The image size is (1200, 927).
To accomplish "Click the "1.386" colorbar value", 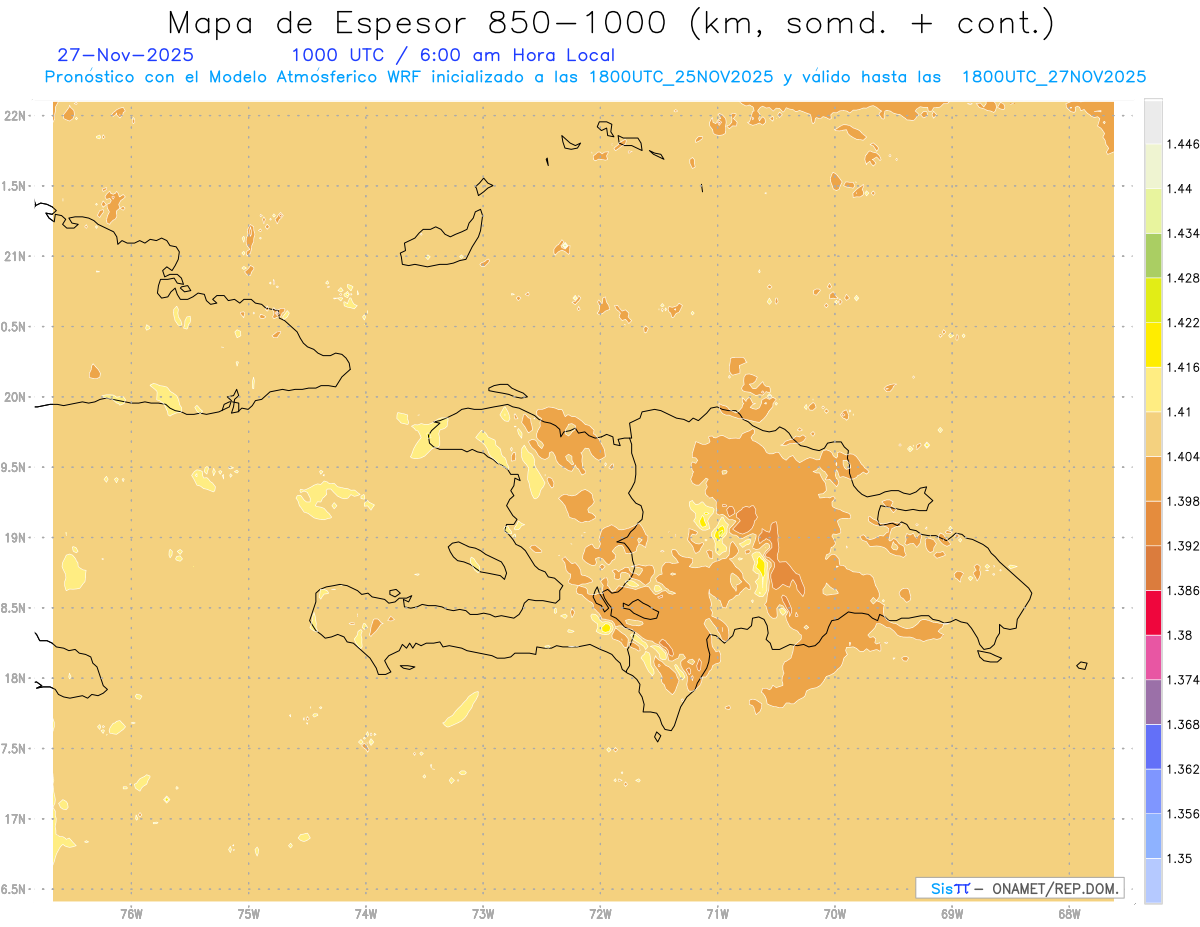I will [x=1183, y=590].
